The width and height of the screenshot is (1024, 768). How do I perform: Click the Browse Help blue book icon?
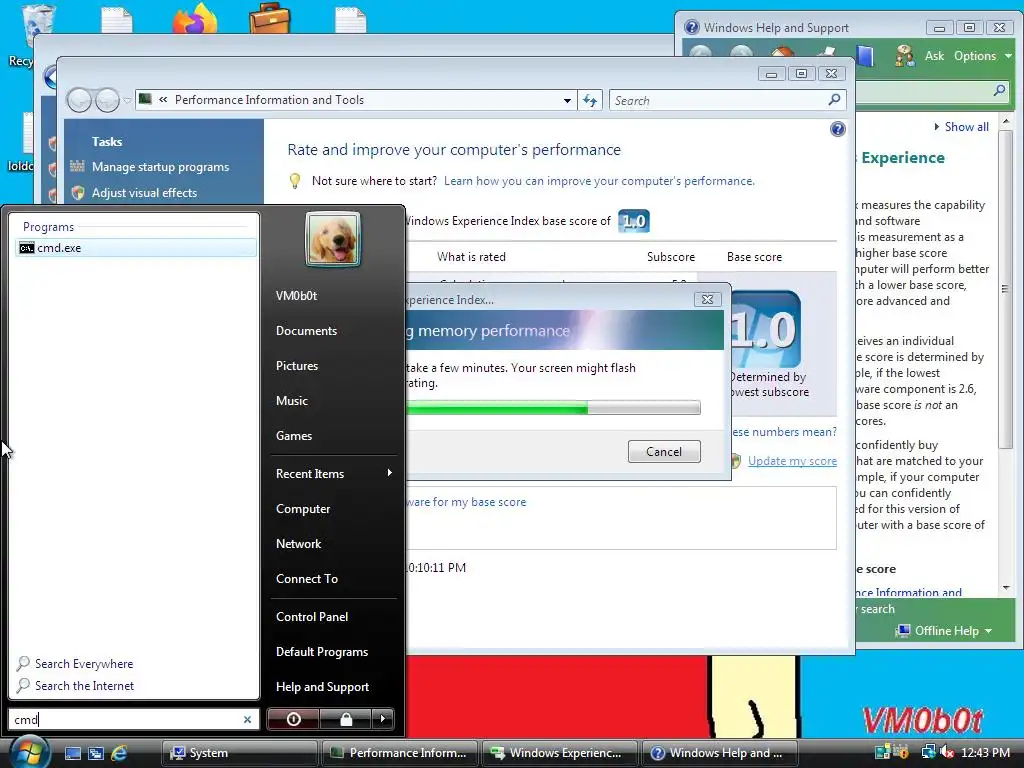865,56
